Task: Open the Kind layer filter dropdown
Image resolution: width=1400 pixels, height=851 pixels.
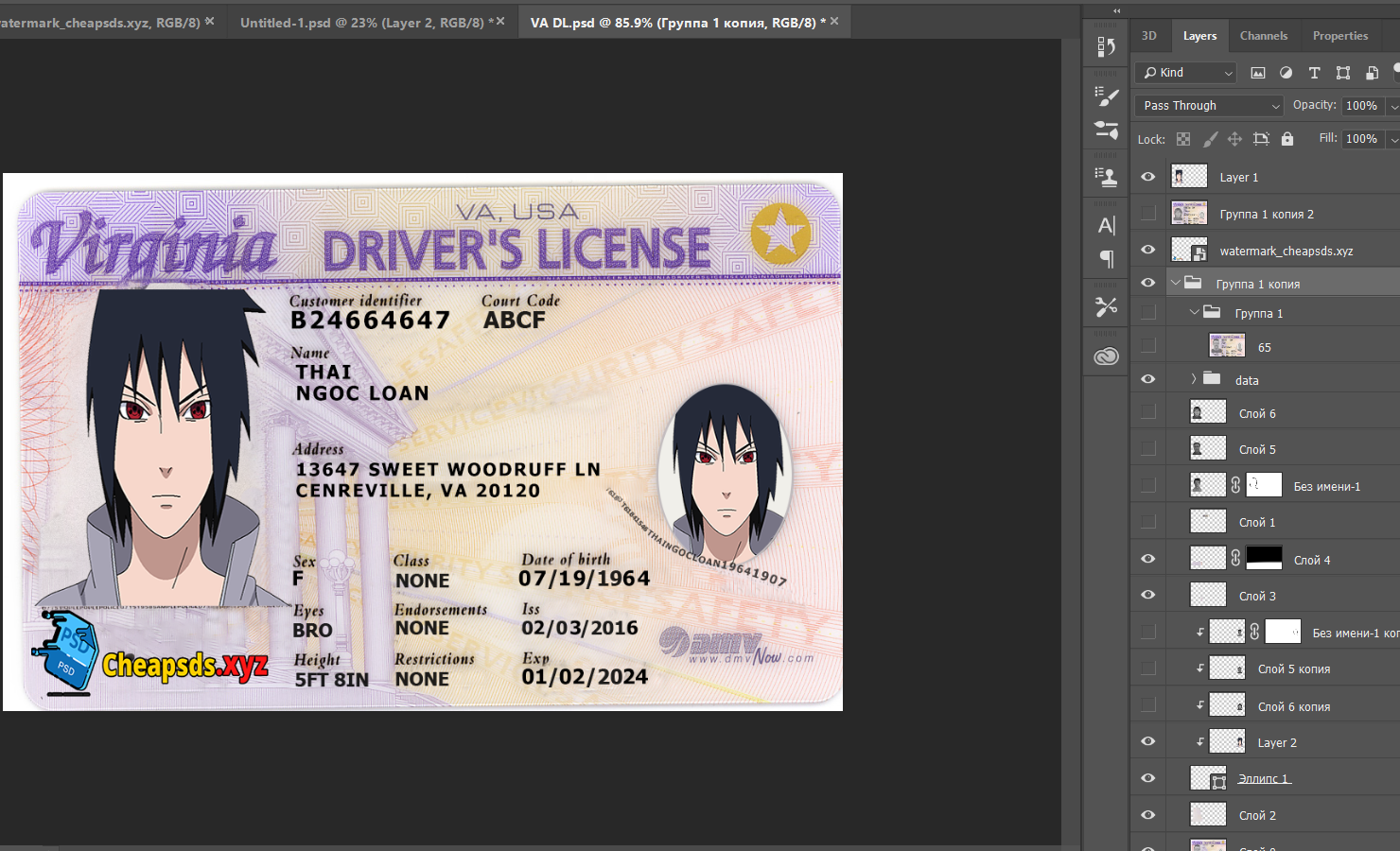Action: 1187,73
